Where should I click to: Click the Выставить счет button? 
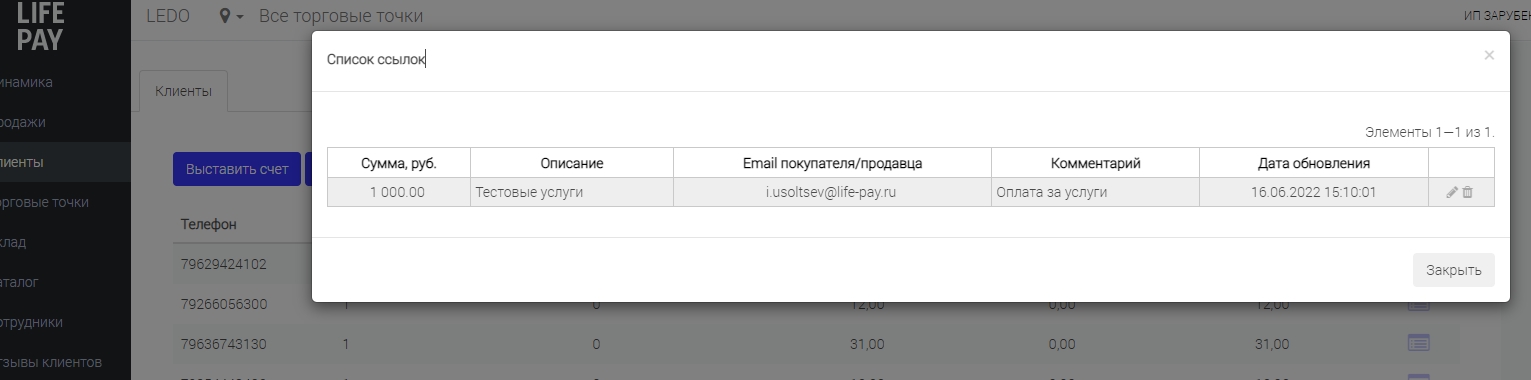237,169
